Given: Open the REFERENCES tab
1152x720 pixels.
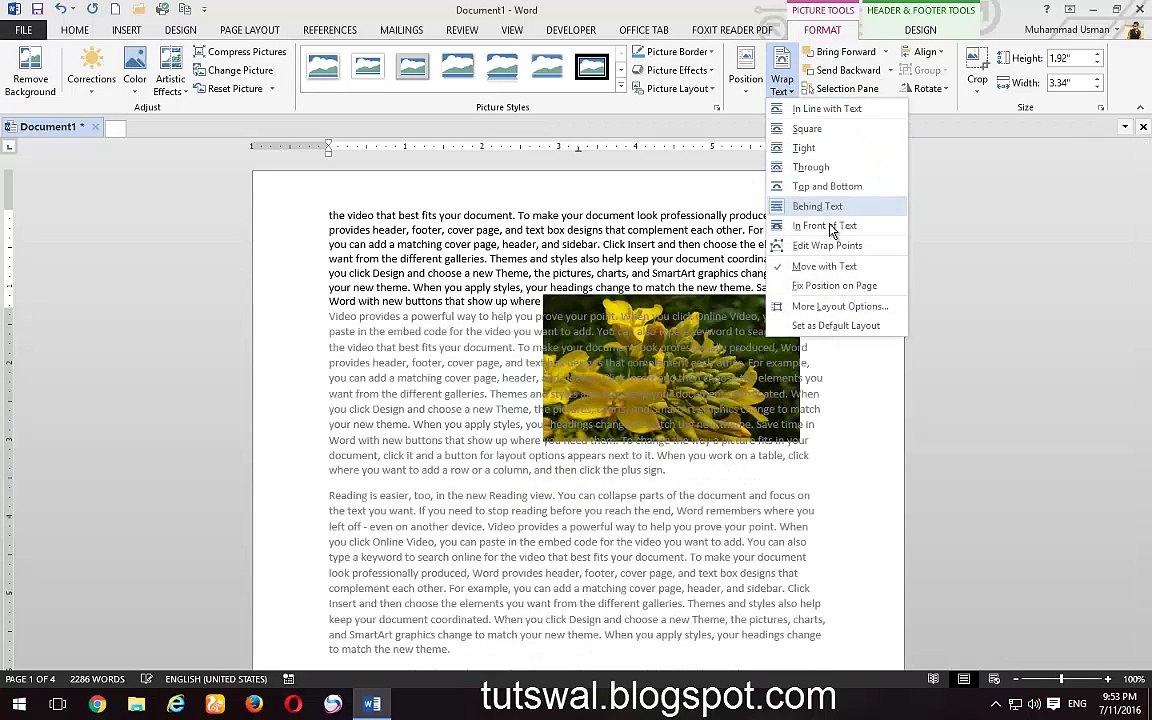Looking at the screenshot, I should pos(330,30).
